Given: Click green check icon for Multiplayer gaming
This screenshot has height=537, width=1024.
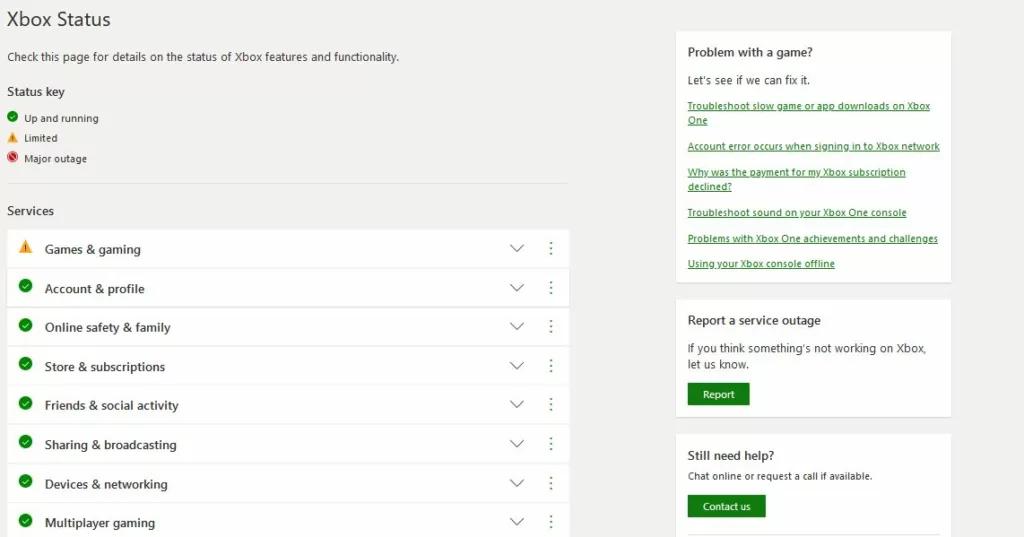Looking at the screenshot, I should coord(25,520).
